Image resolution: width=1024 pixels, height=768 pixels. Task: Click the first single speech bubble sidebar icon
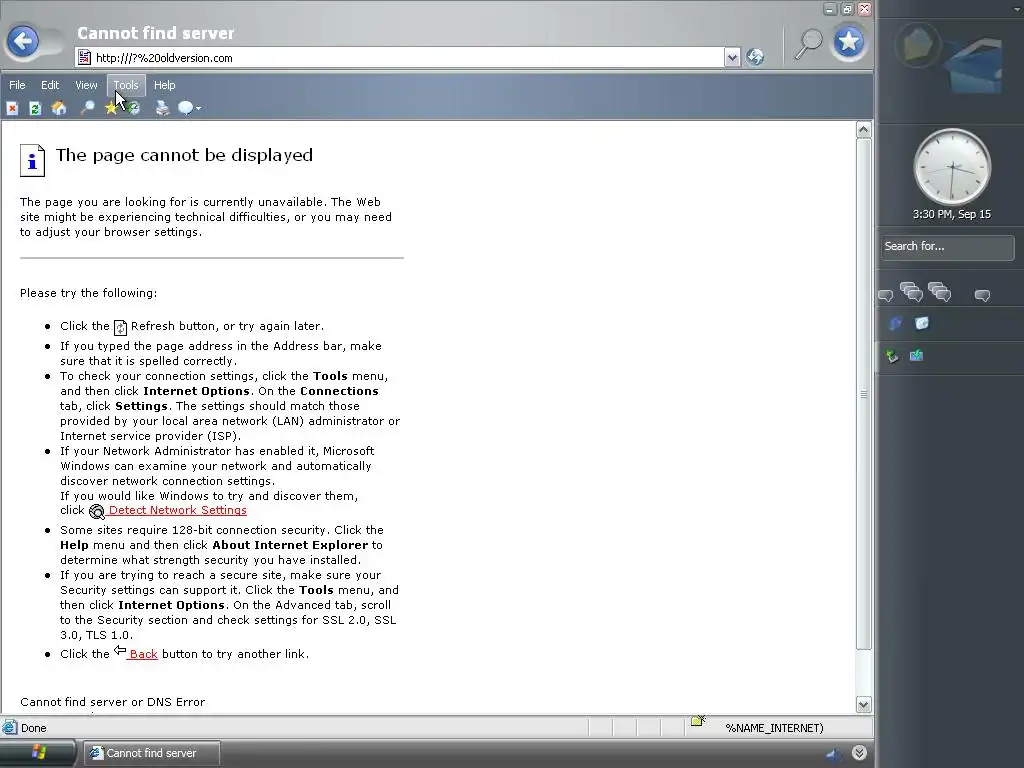point(886,296)
